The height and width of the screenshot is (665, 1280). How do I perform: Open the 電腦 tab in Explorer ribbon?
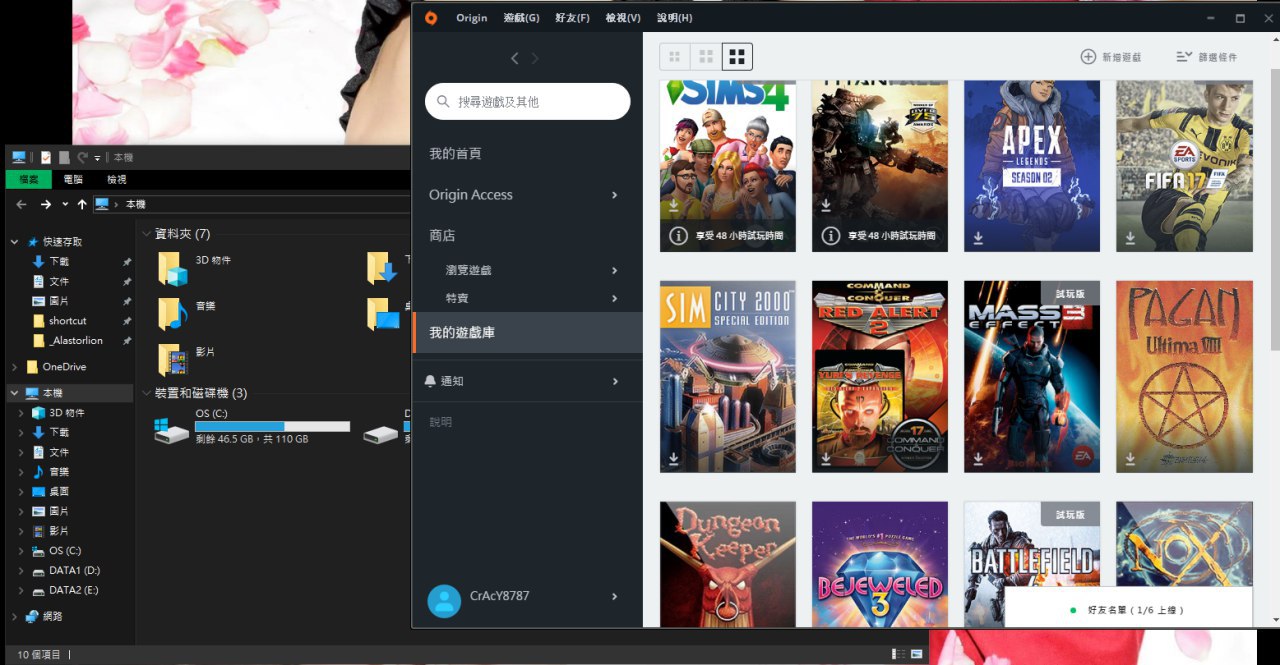(x=73, y=179)
